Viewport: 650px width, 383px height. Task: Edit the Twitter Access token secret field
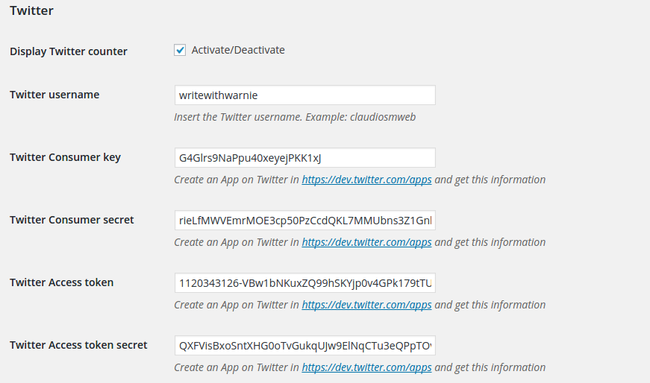click(305, 346)
